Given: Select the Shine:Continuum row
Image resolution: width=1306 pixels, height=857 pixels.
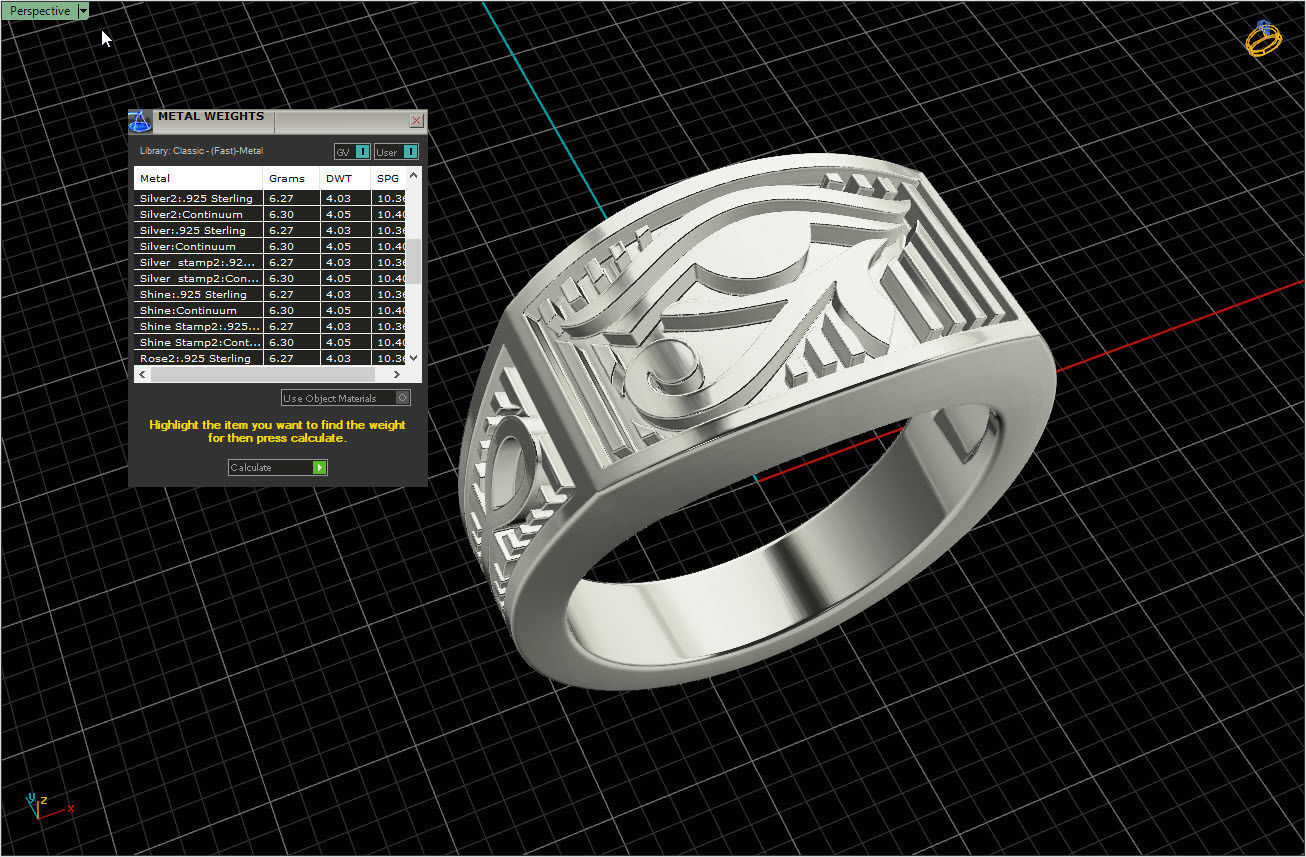Looking at the screenshot, I should [x=271, y=310].
